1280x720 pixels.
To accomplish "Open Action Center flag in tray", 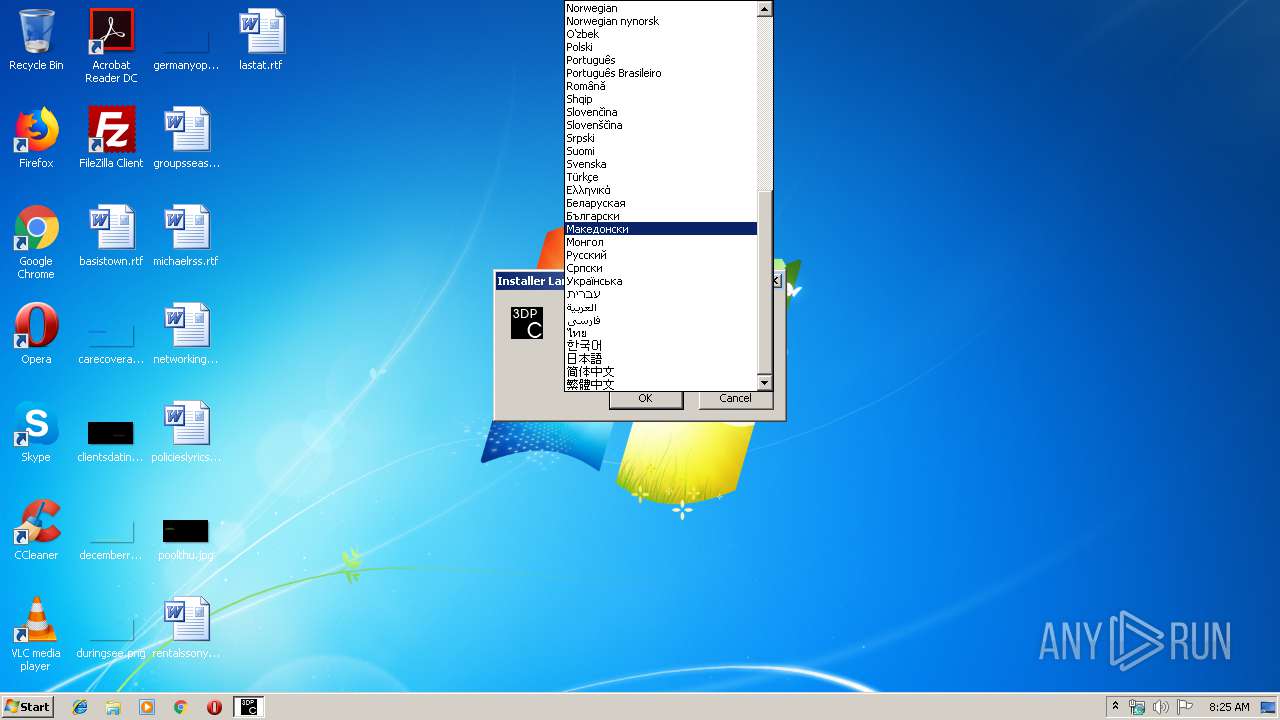I will (1184, 707).
